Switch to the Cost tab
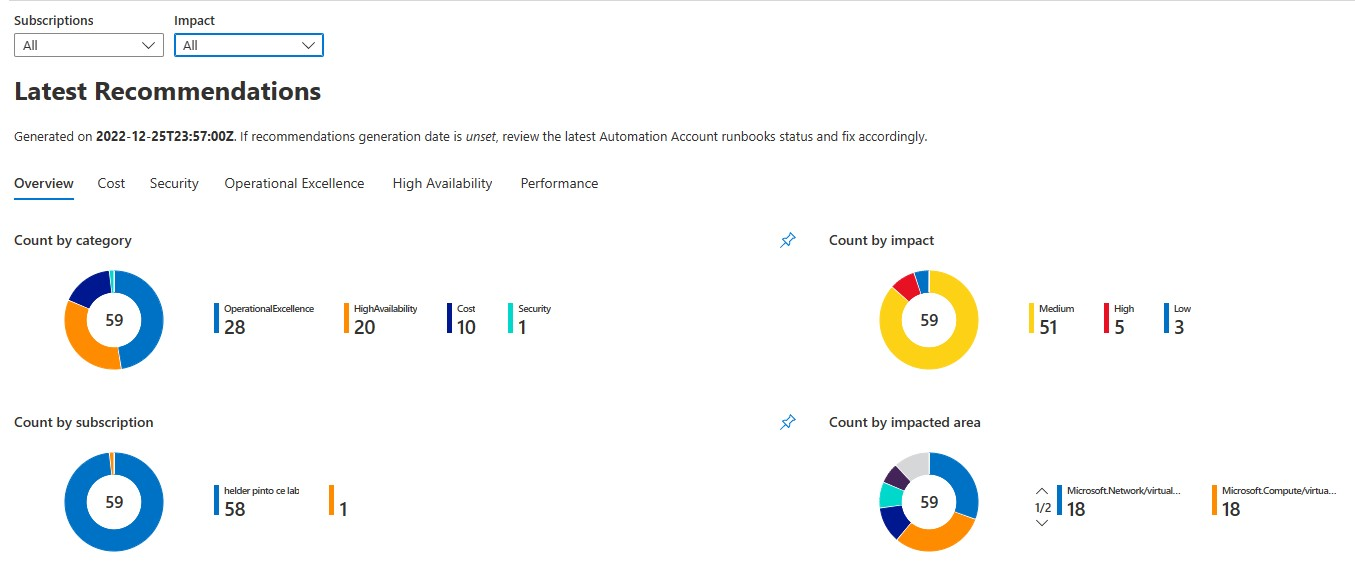The width and height of the screenshot is (1355, 576). coord(110,183)
